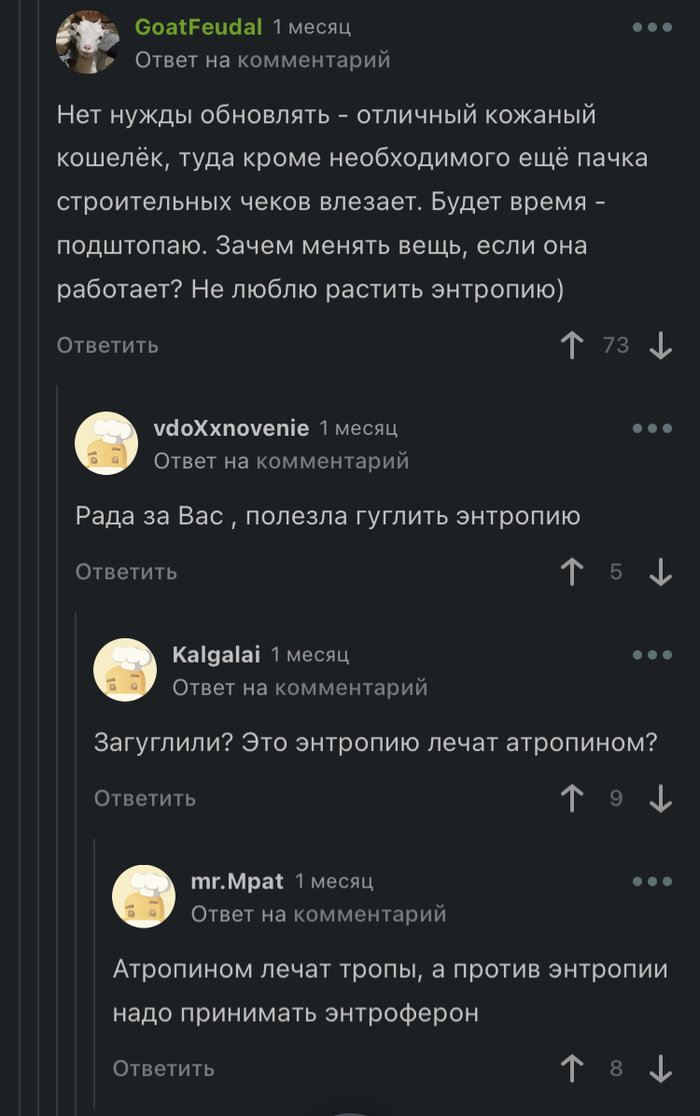Click Ответить under GoatFeudal's comment
Viewport: 700px width, 1116px height.
(x=107, y=345)
